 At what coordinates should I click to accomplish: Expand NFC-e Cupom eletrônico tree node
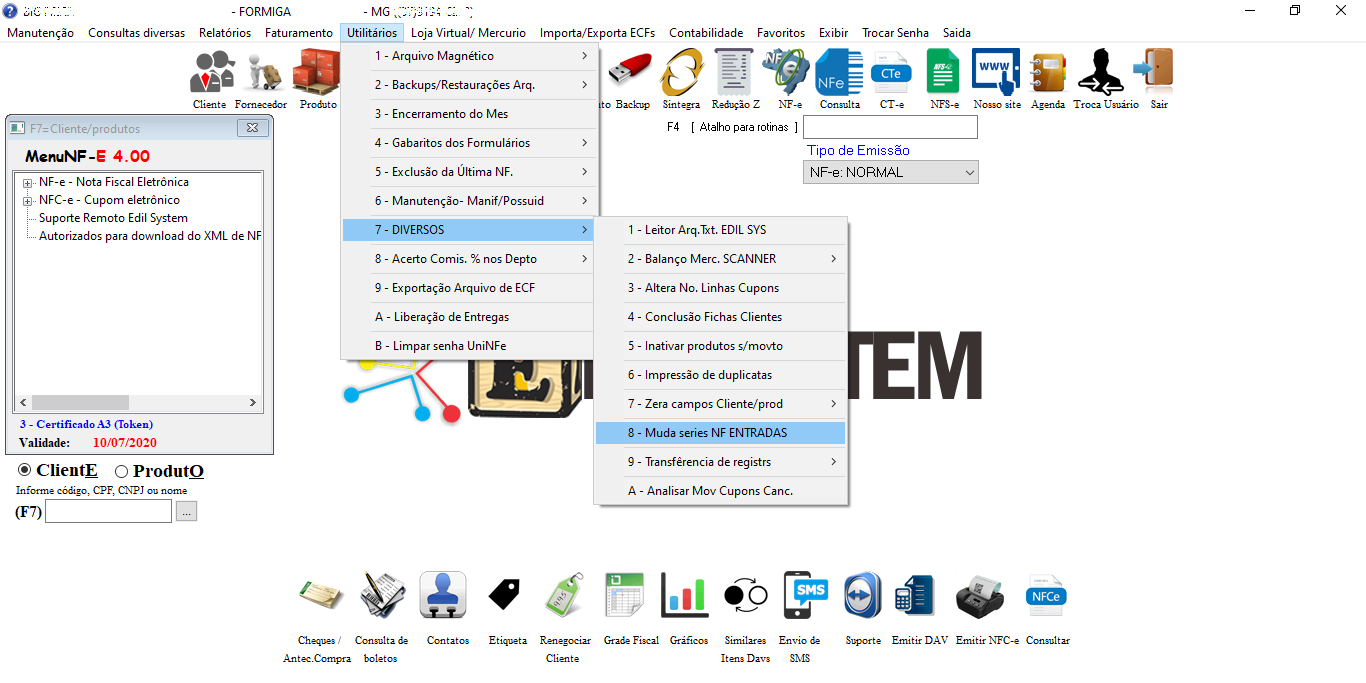(x=28, y=201)
